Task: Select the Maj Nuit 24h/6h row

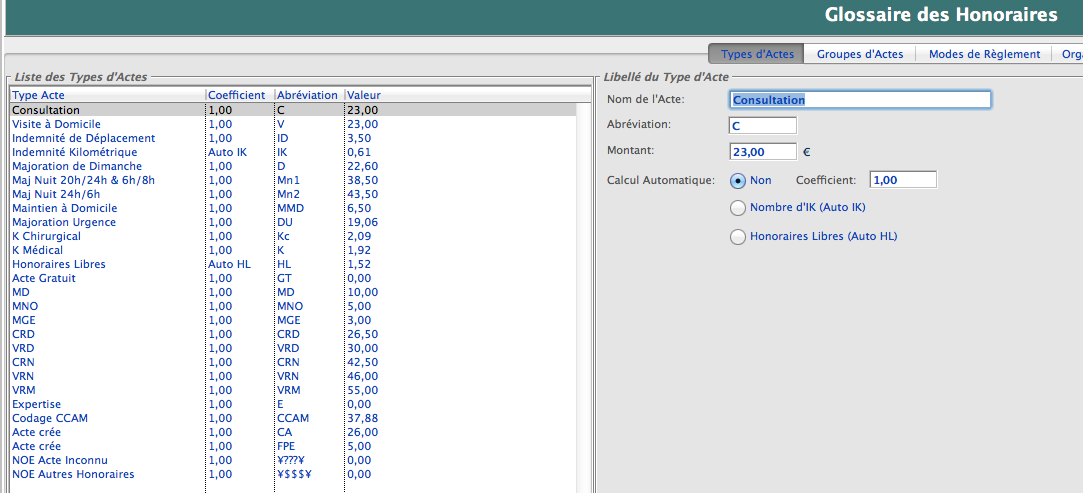Action: tap(294, 194)
